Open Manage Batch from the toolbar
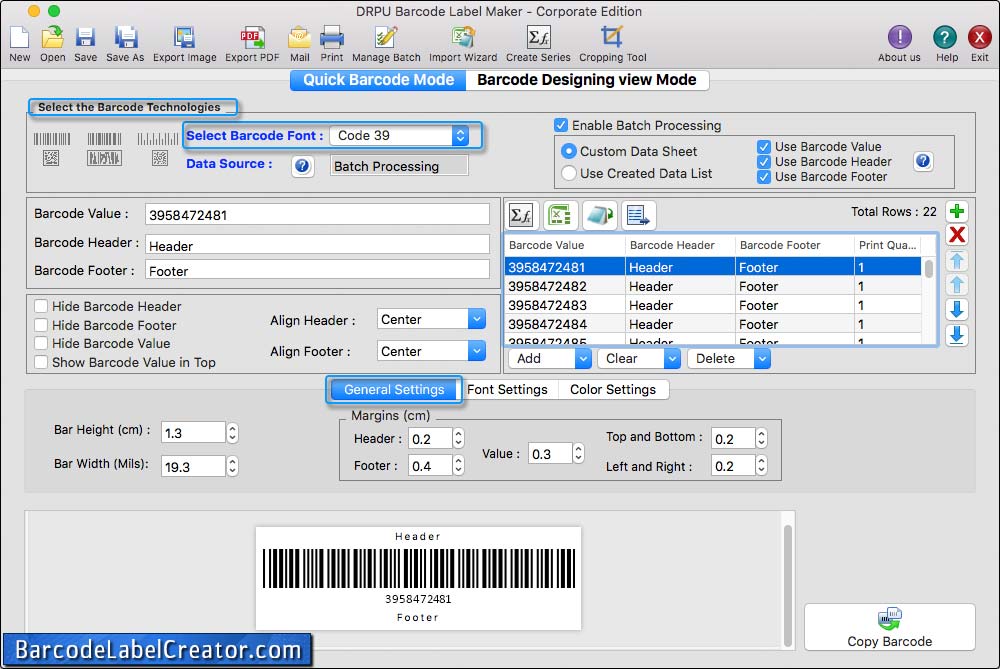This screenshot has width=1000, height=669. pos(386,38)
